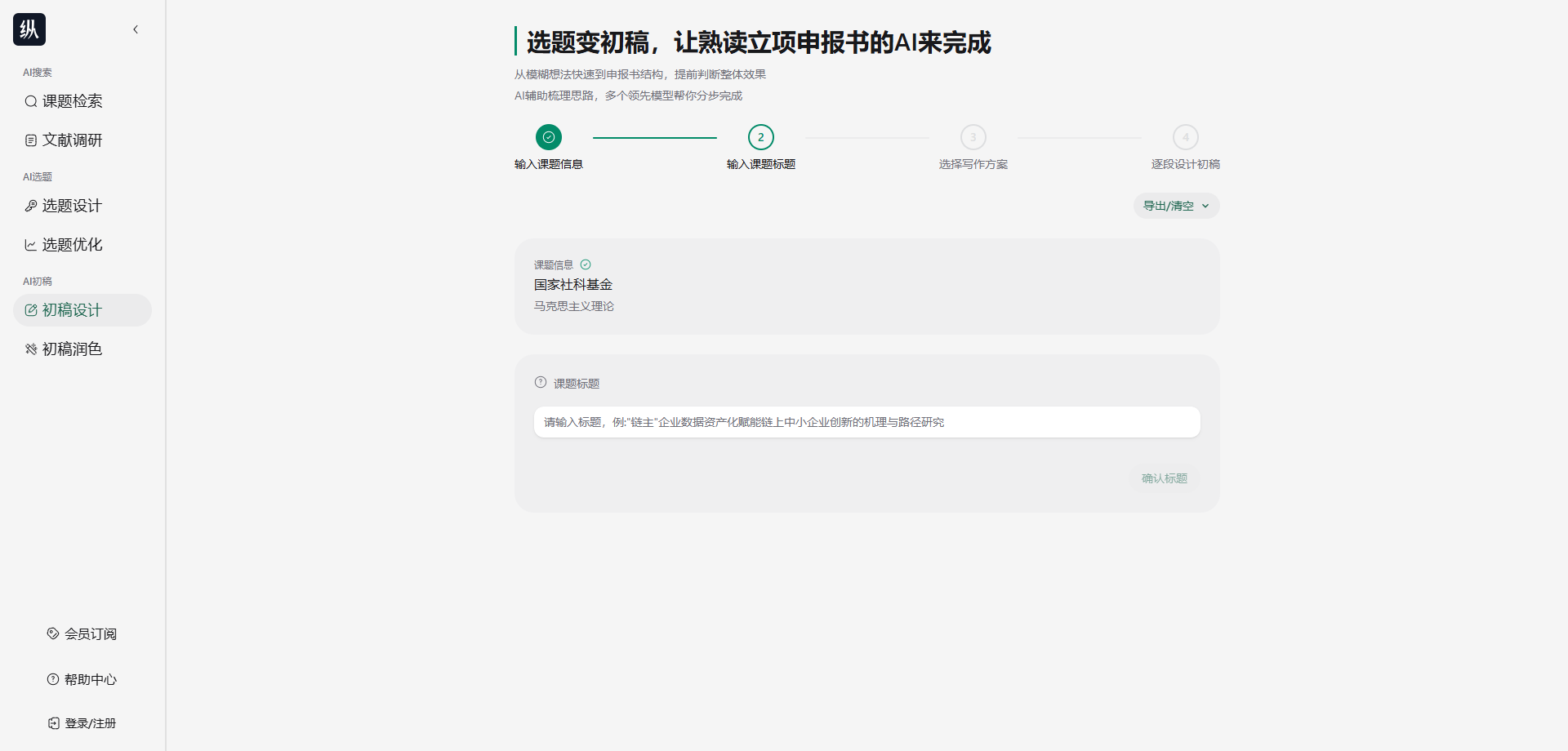Click the tag icon beside 会员订阅
1568x751 pixels.
[x=53, y=633]
